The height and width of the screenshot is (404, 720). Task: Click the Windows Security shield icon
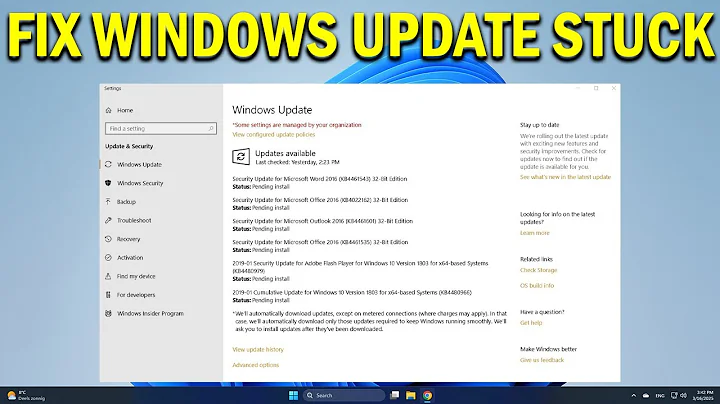pyautogui.click(x=108, y=183)
